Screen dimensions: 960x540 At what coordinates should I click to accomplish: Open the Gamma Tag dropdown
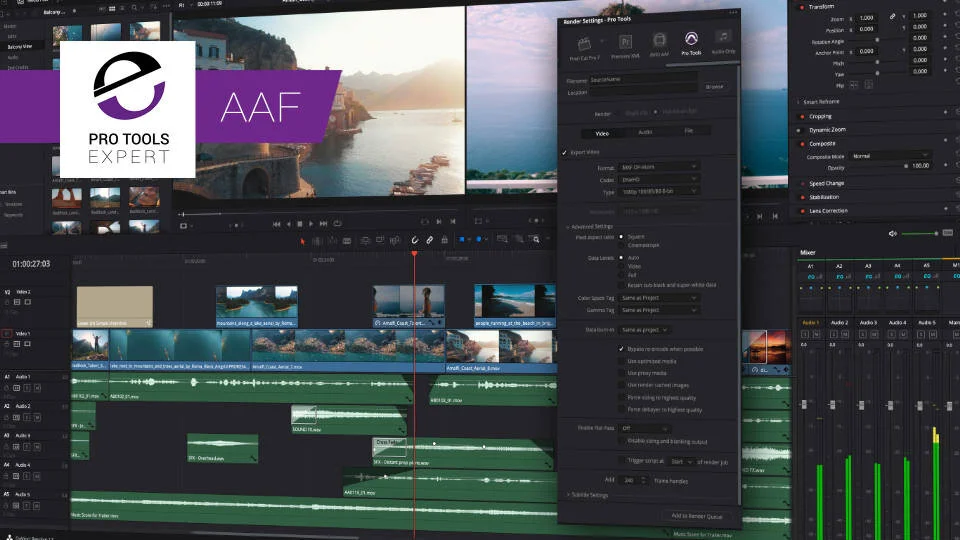(658, 310)
